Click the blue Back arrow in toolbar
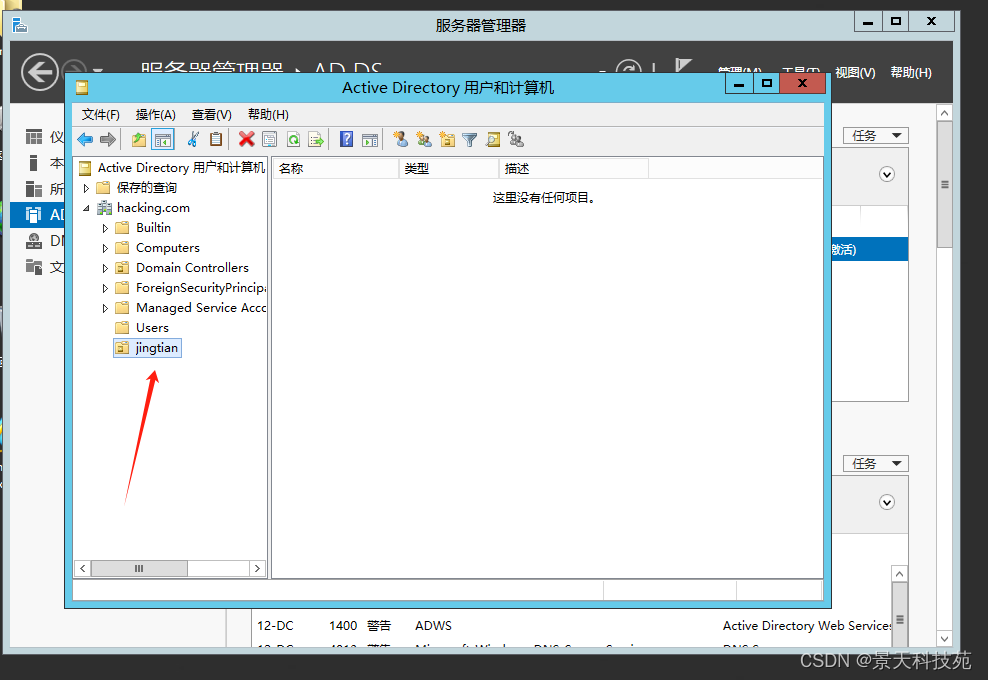This screenshot has height=680, width=988. click(x=86, y=139)
